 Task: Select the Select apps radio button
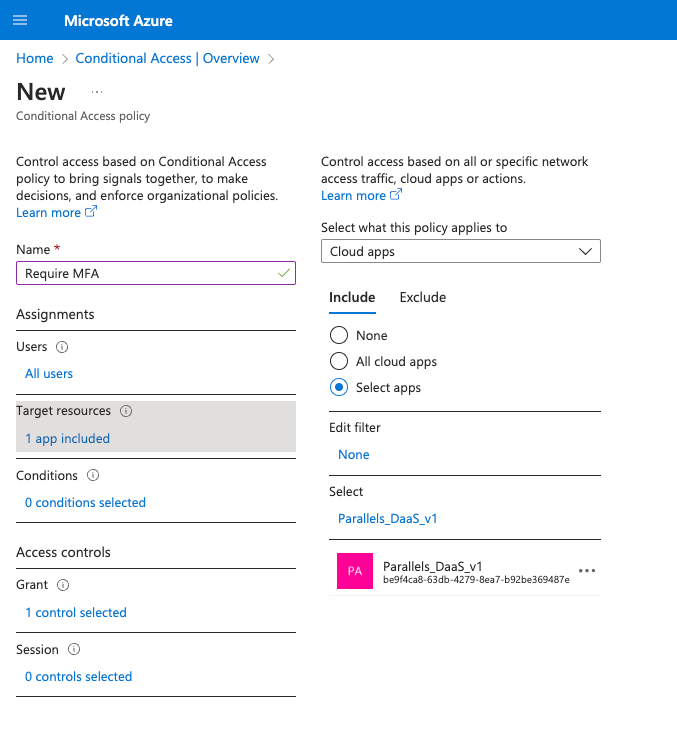339,388
